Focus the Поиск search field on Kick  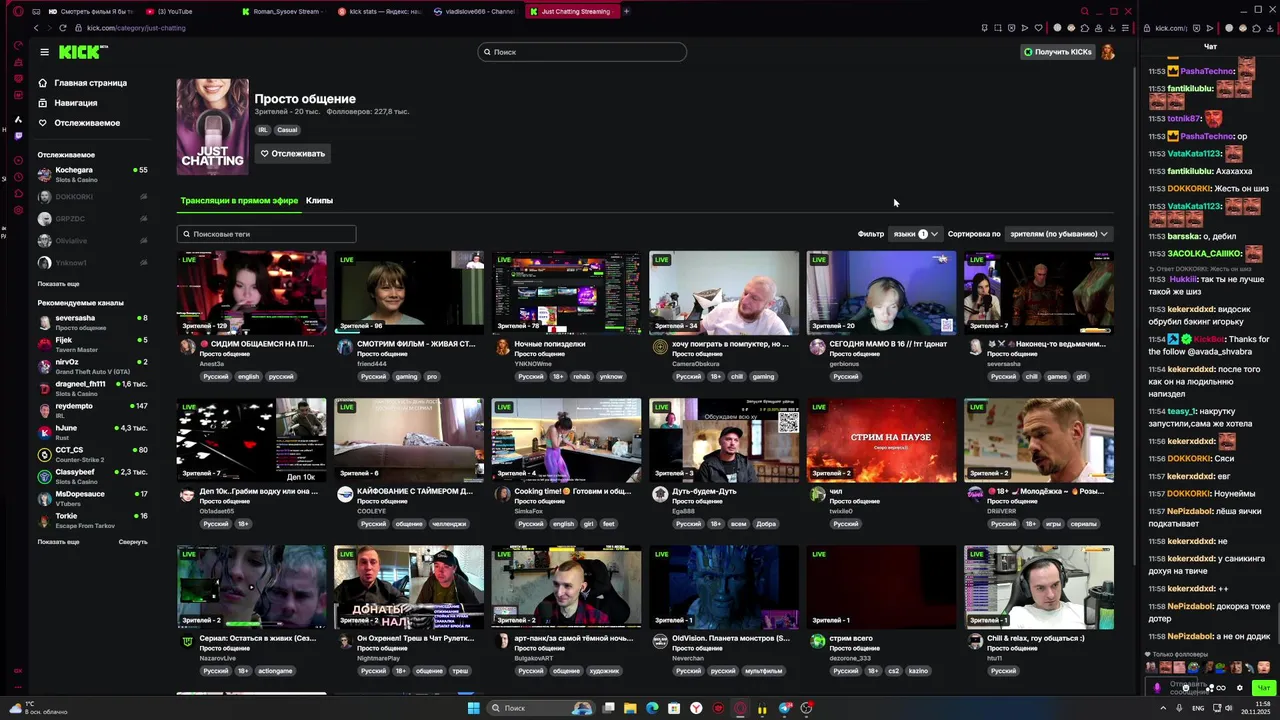pos(582,52)
